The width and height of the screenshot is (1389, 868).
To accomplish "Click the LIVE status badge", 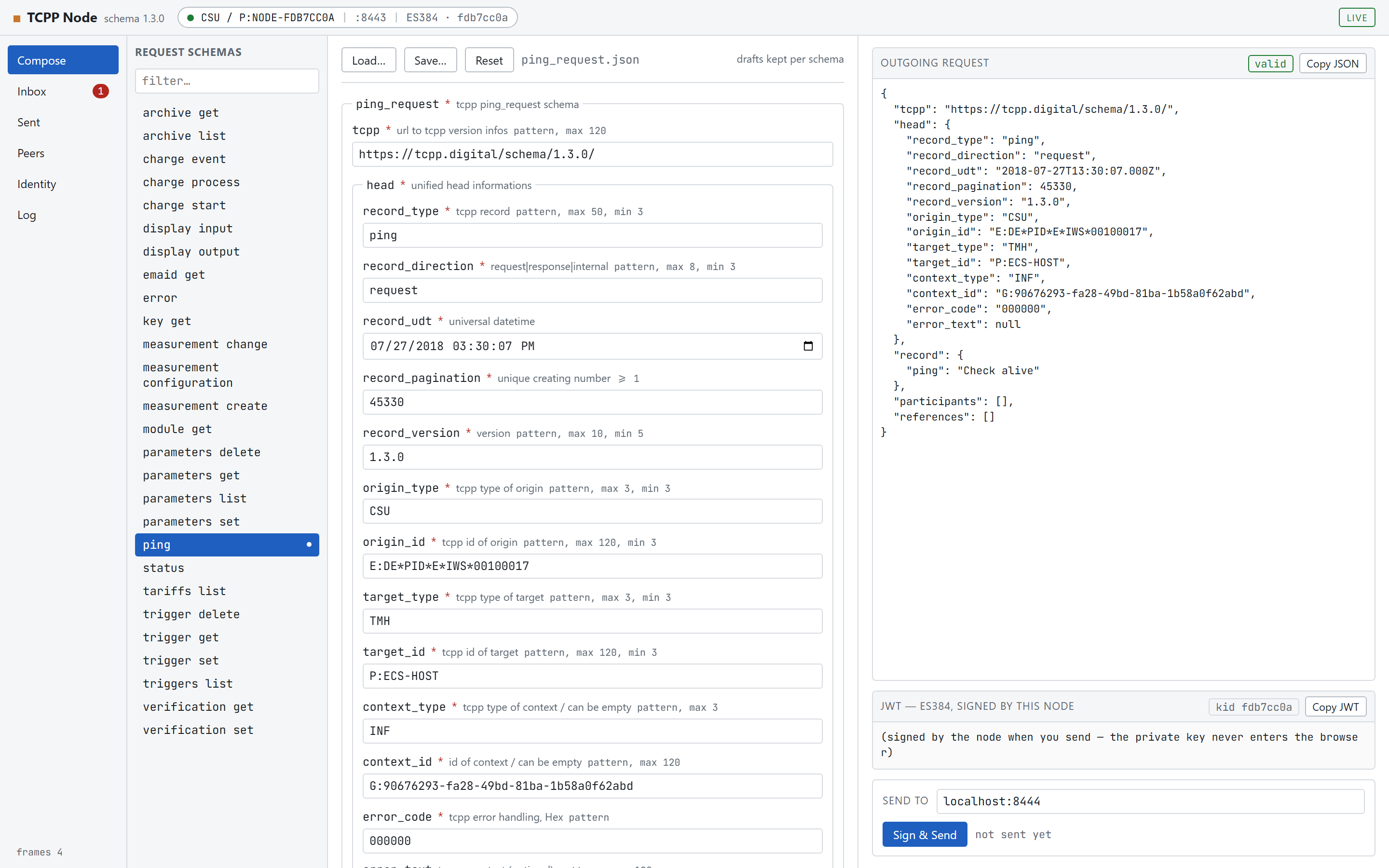I will (x=1357, y=18).
